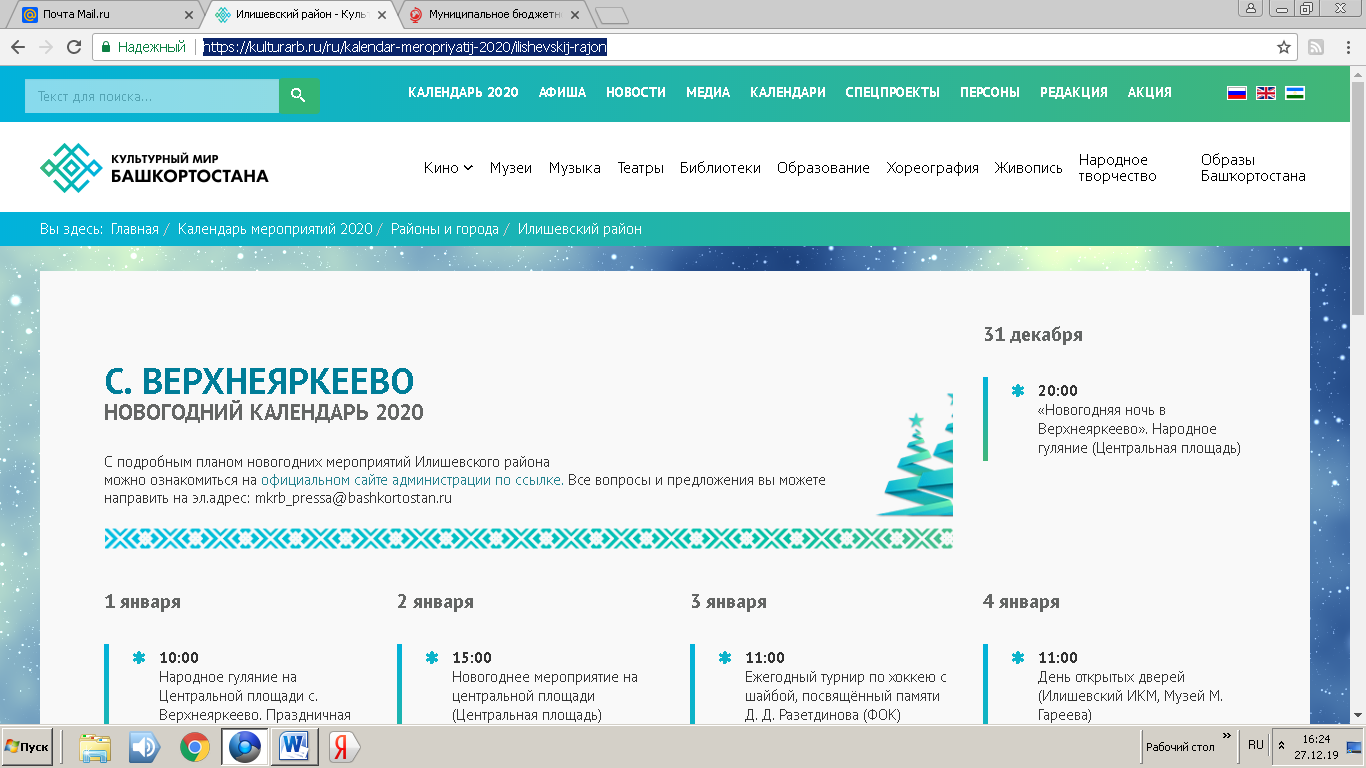The height and width of the screenshot is (768, 1366).
Task: Choose the Bashkortostan flag language icon
Action: [1295, 93]
